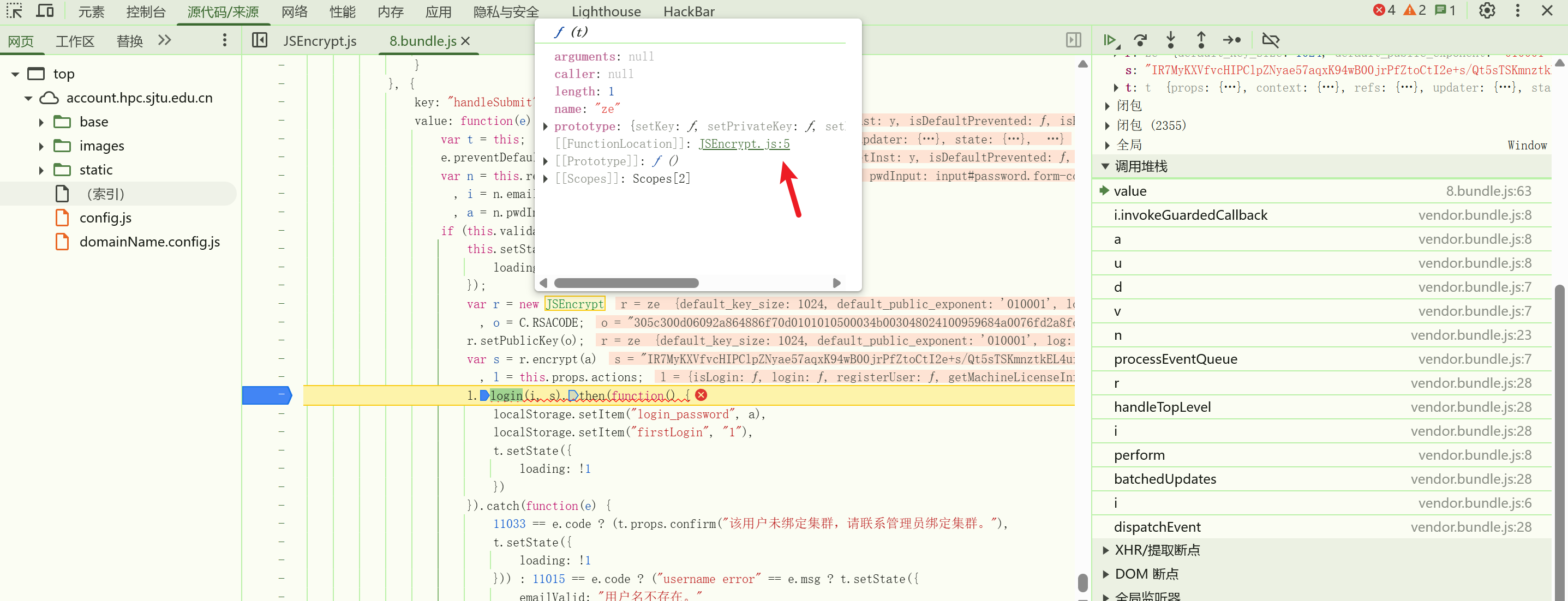Toggle breakpoint on highlighted login line
The image size is (1568, 601).
point(267,395)
